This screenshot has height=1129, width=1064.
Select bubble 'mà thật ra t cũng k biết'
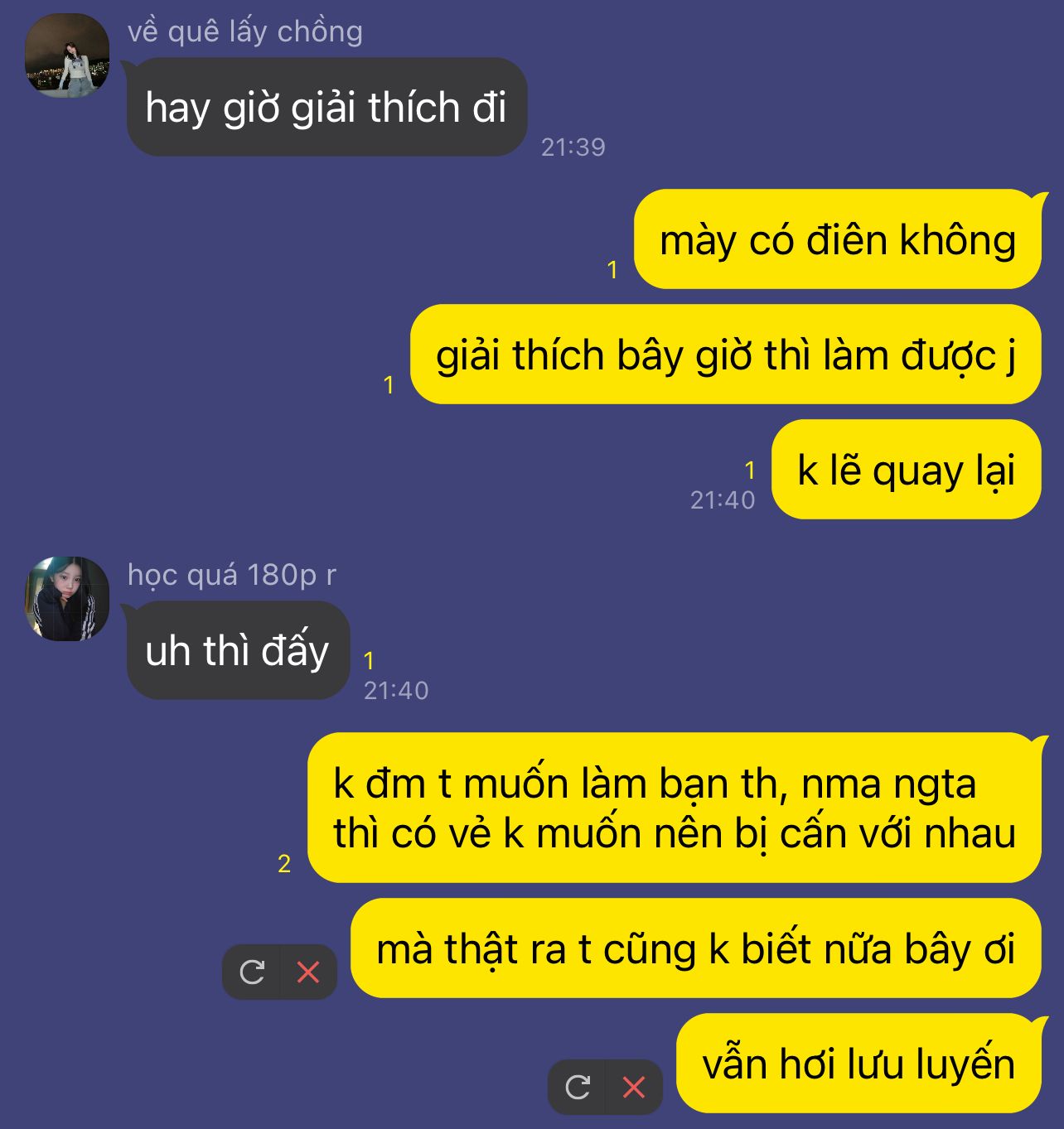(x=696, y=948)
